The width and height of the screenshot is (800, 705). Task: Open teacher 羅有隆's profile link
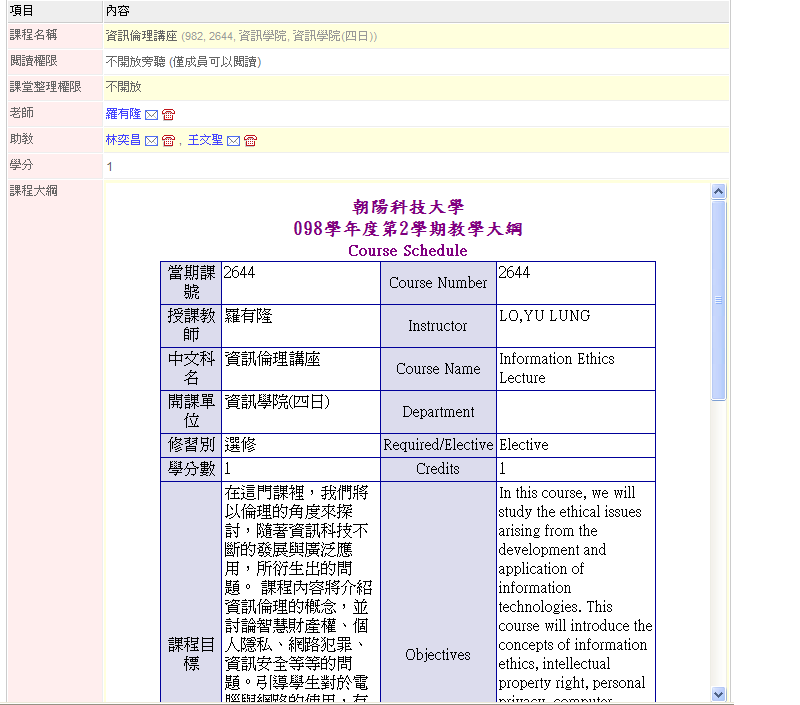(123, 114)
